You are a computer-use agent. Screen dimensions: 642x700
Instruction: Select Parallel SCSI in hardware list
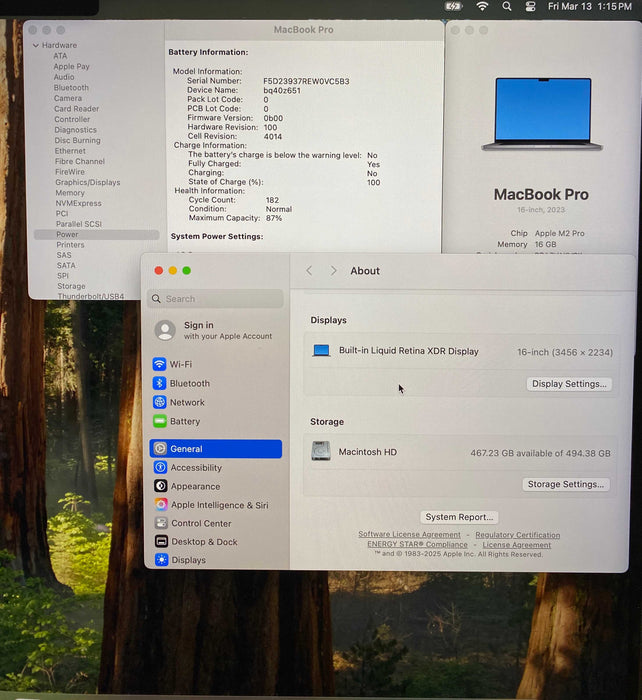pyautogui.click(x=79, y=224)
